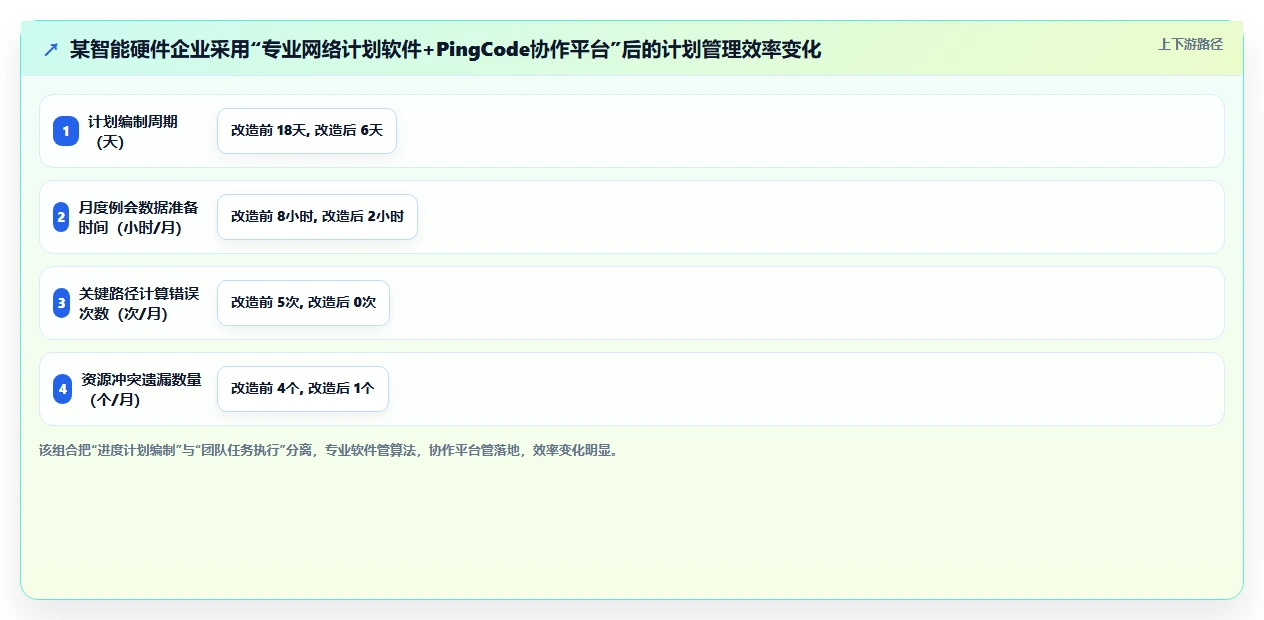Select the 计划编制周期（天） label
Viewport: 1264px width, 620px height.
pyautogui.click(x=133, y=131)
